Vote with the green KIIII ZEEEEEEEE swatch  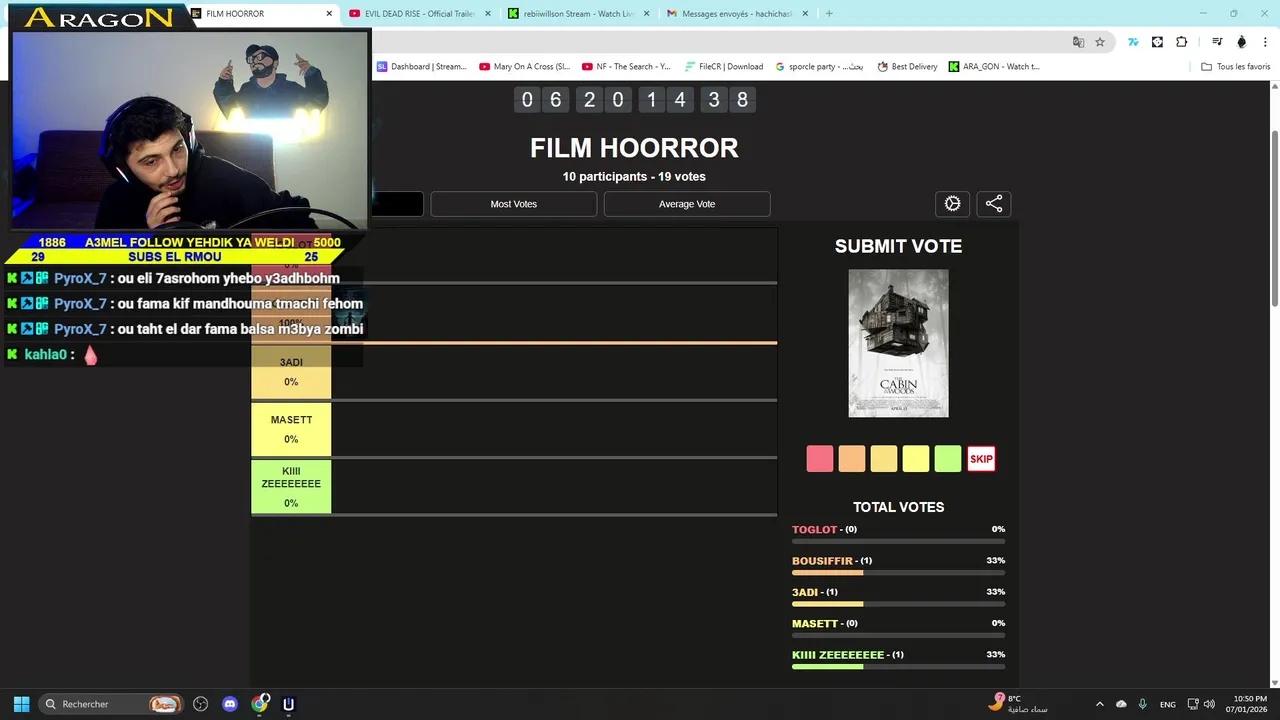pos(948,459)
